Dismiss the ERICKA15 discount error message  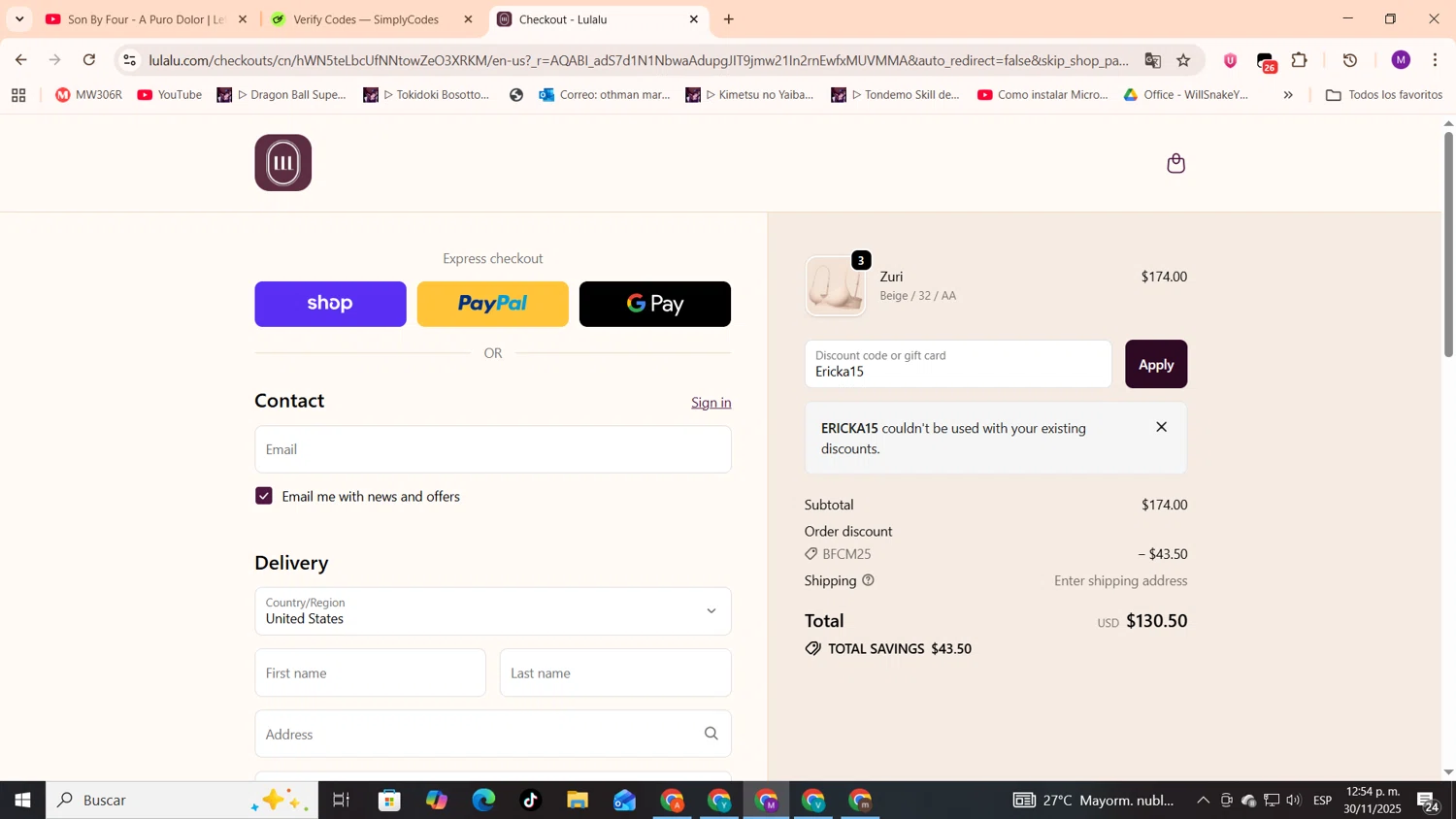click(x=1161, y=427)
